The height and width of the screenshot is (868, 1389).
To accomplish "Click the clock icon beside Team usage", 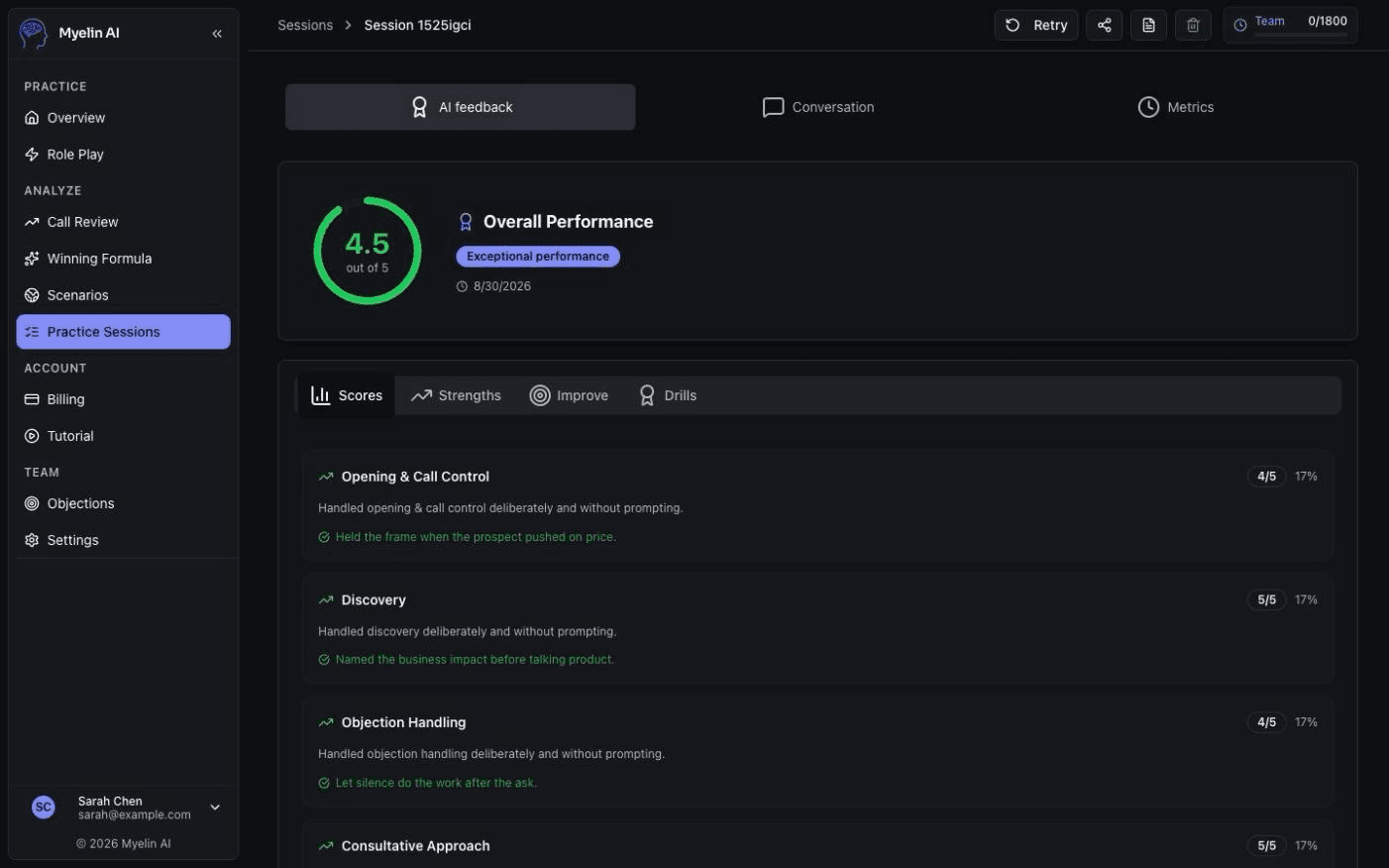I will [1239, 26].
